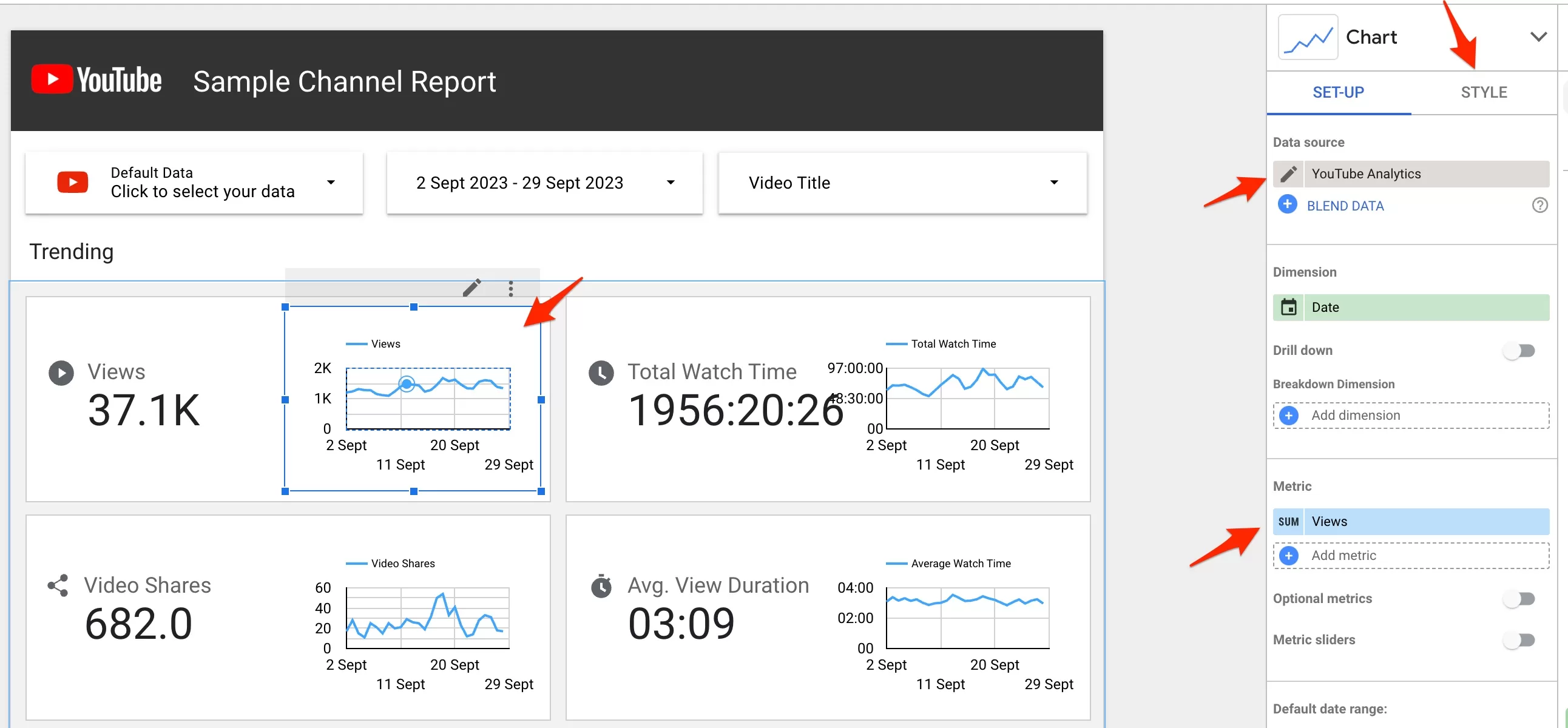Open three-dot more options above Views chart

(x=511, y=289)
